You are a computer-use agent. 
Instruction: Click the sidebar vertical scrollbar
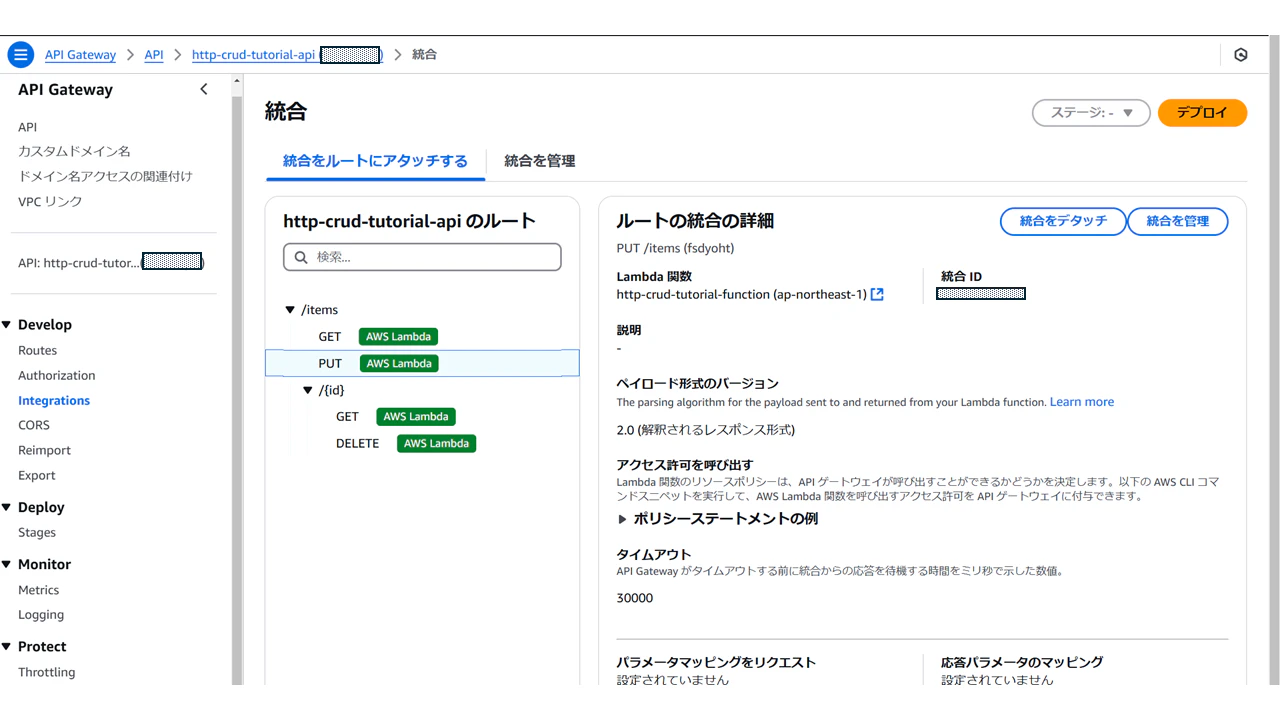click(x=237, y=390)
